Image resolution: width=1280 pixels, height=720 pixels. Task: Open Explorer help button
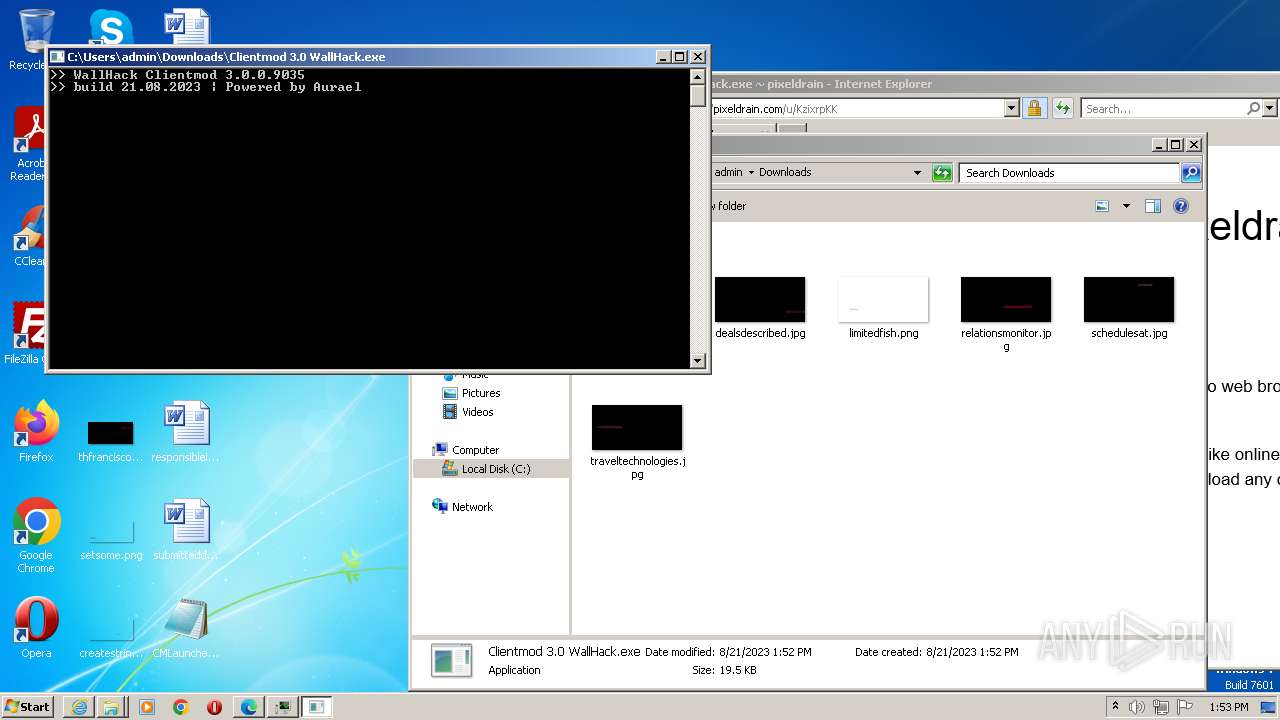pos(1181,206)
